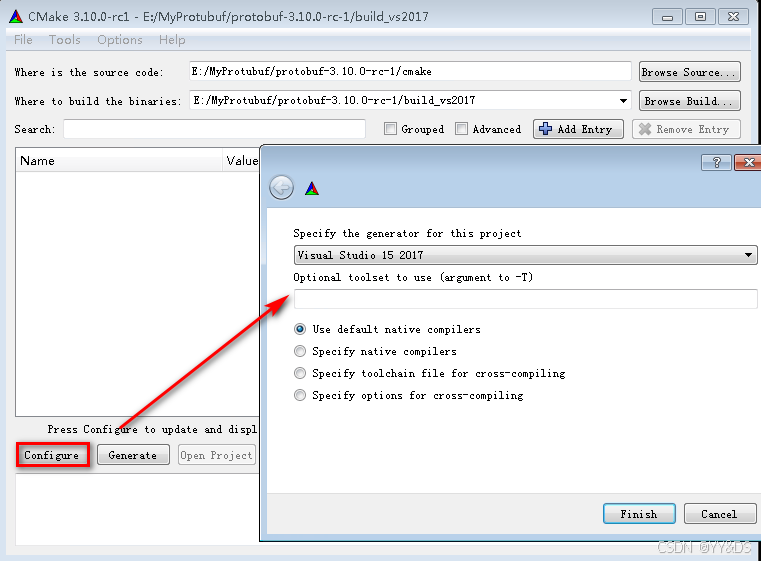This screenshot has height=561, width=761.
Task: Click the Value column header
Action: point(242,161)
